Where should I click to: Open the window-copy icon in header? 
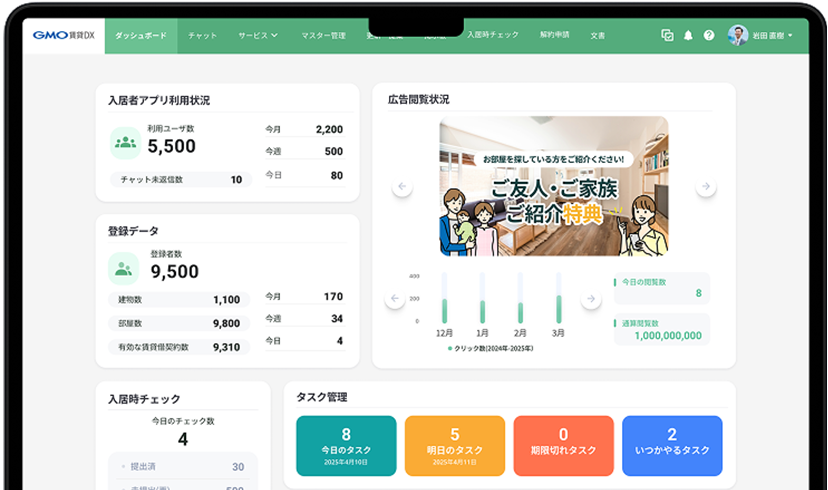[x=667, y=35]
